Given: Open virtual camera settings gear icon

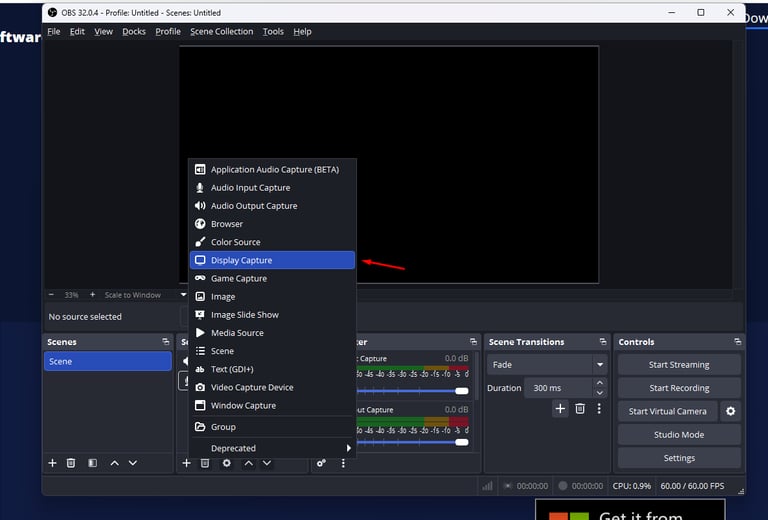Looking at the screenshot, I should click(731, 411).
